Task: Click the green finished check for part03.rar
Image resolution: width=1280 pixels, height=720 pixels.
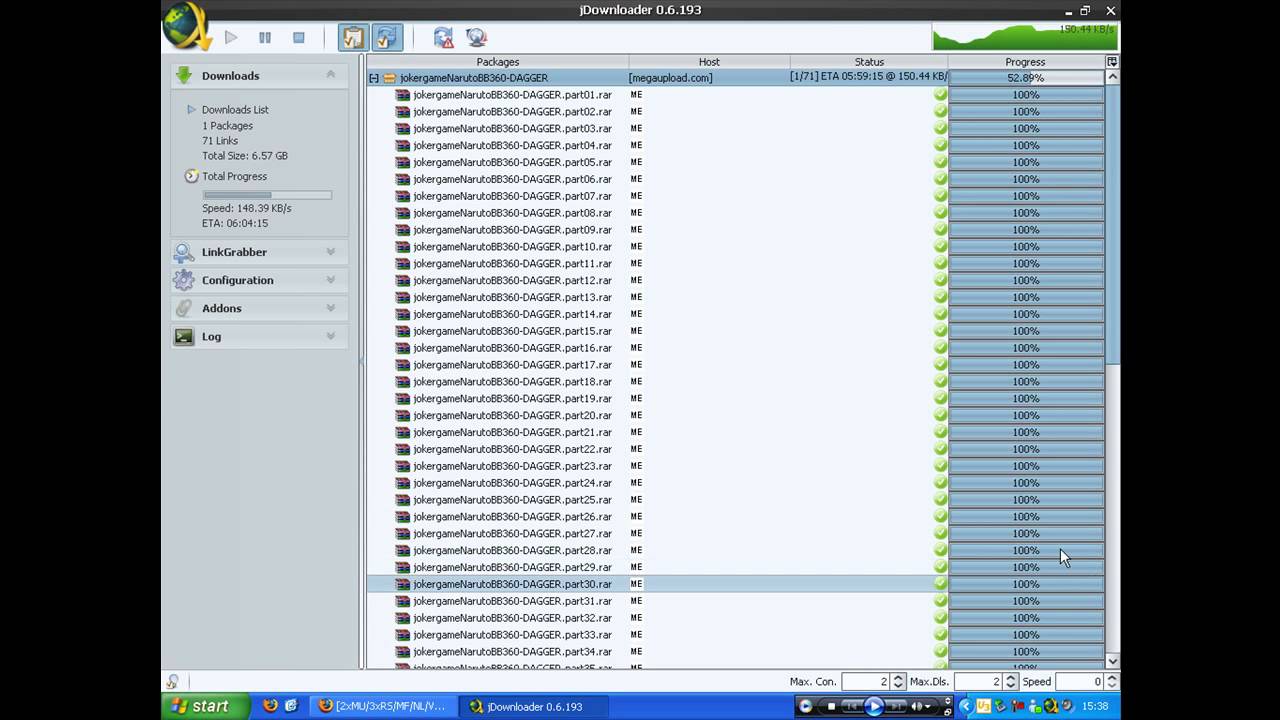Action: point(940,129)
